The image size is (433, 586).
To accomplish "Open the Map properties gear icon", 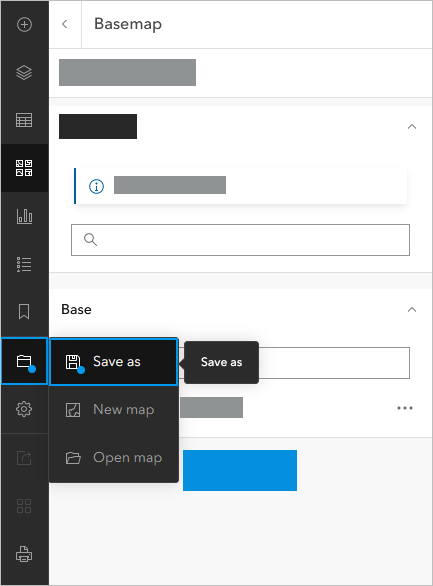I will coord(24,409).
